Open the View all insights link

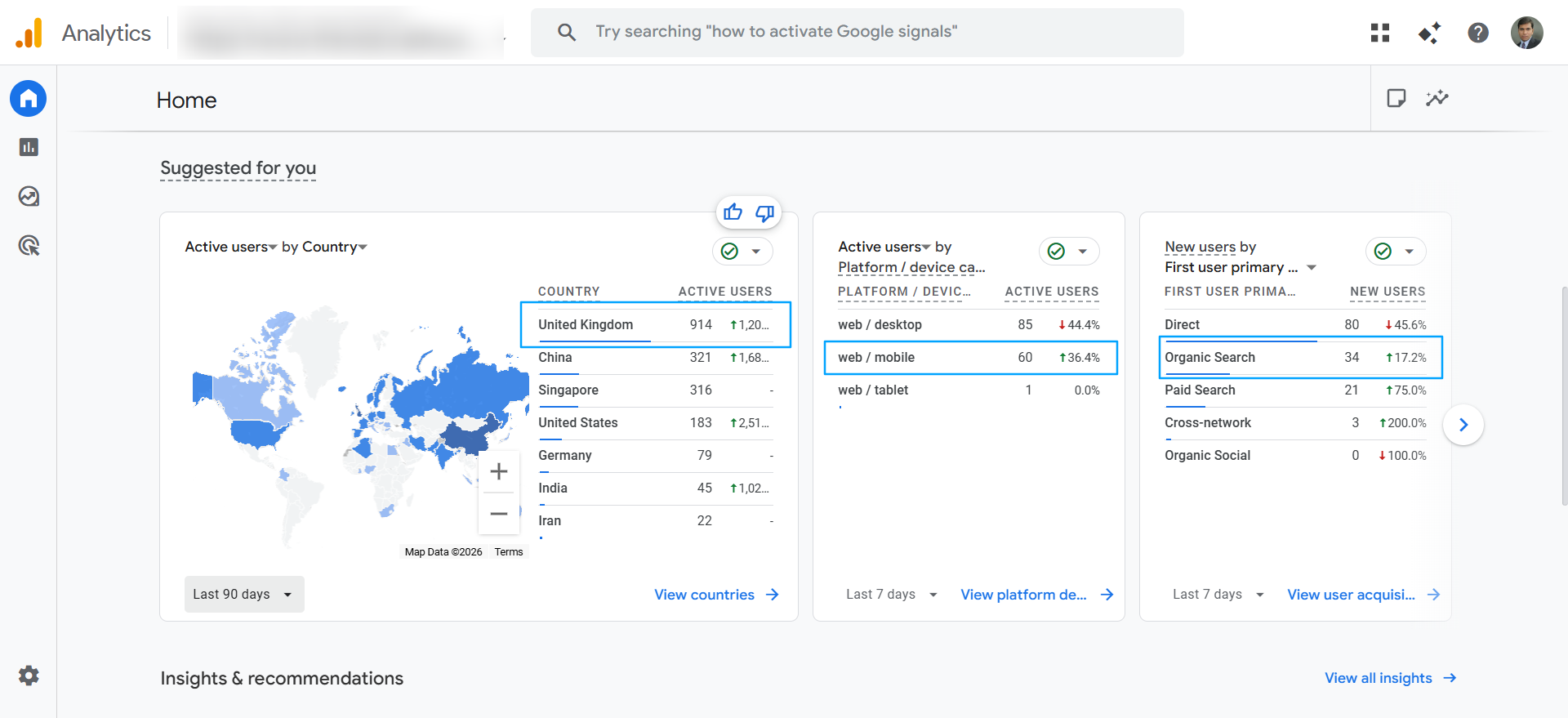click(x=1391, y=678)
